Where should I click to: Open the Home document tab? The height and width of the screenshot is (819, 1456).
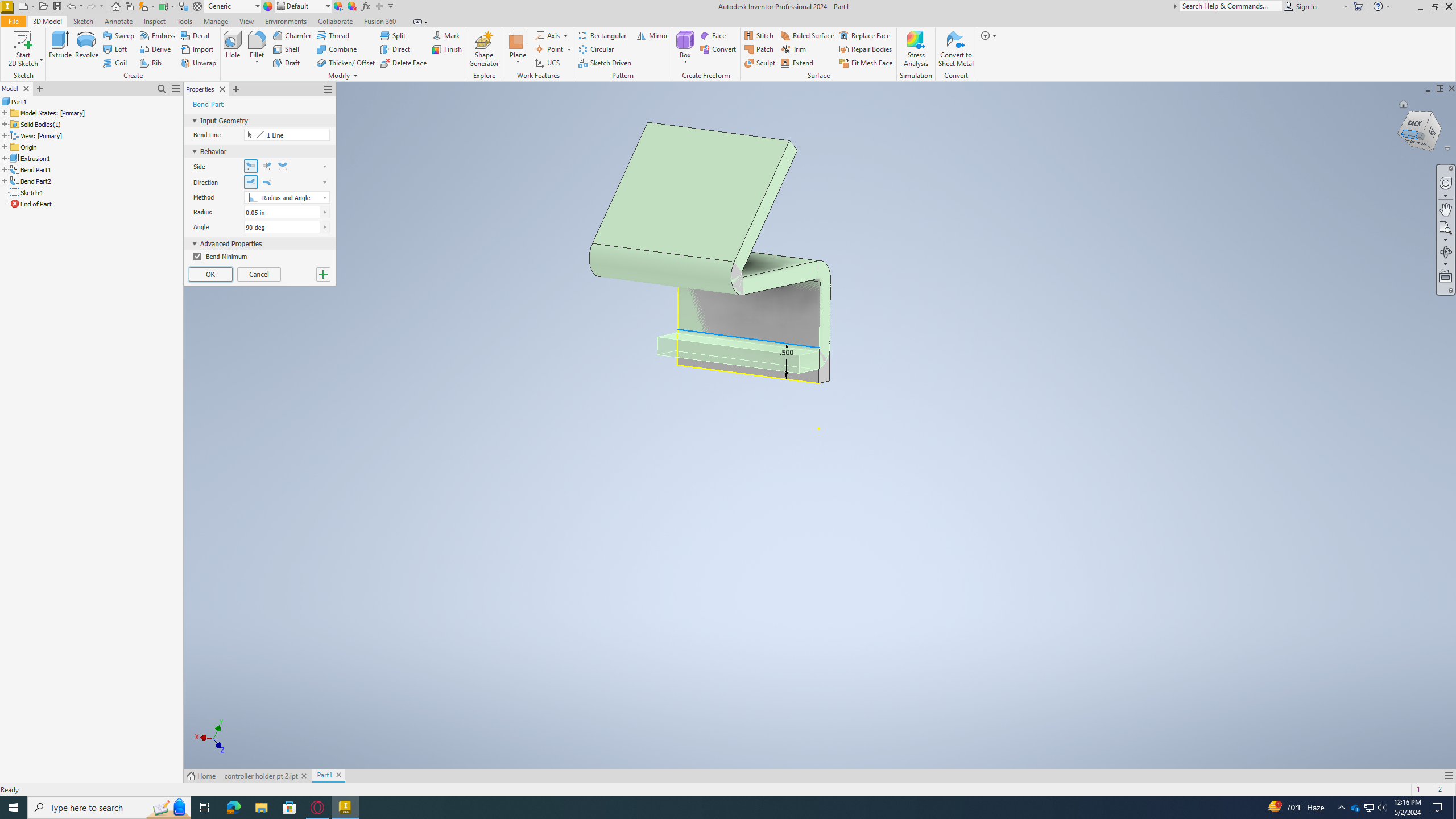click(x=201, y=776)
